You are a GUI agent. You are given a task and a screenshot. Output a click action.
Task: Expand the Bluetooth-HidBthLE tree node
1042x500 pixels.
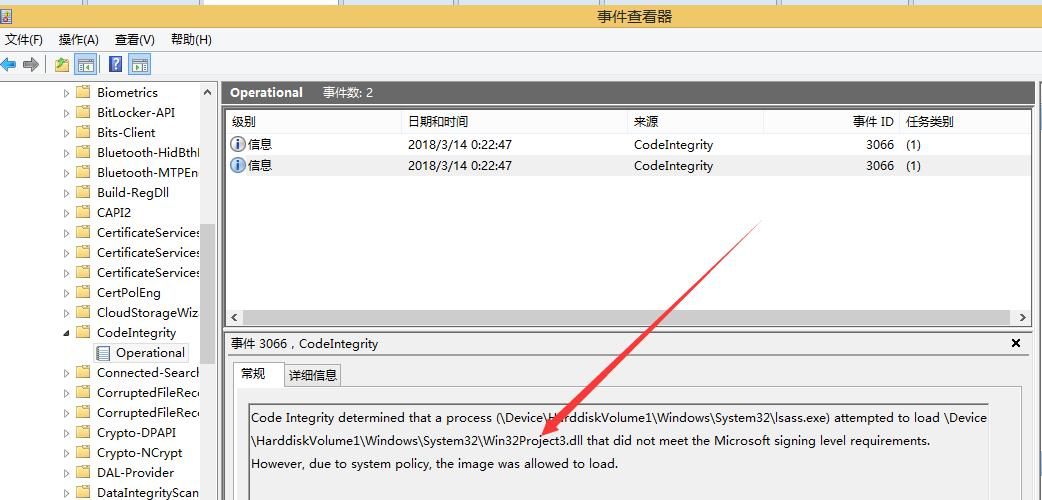coord(66,153)
